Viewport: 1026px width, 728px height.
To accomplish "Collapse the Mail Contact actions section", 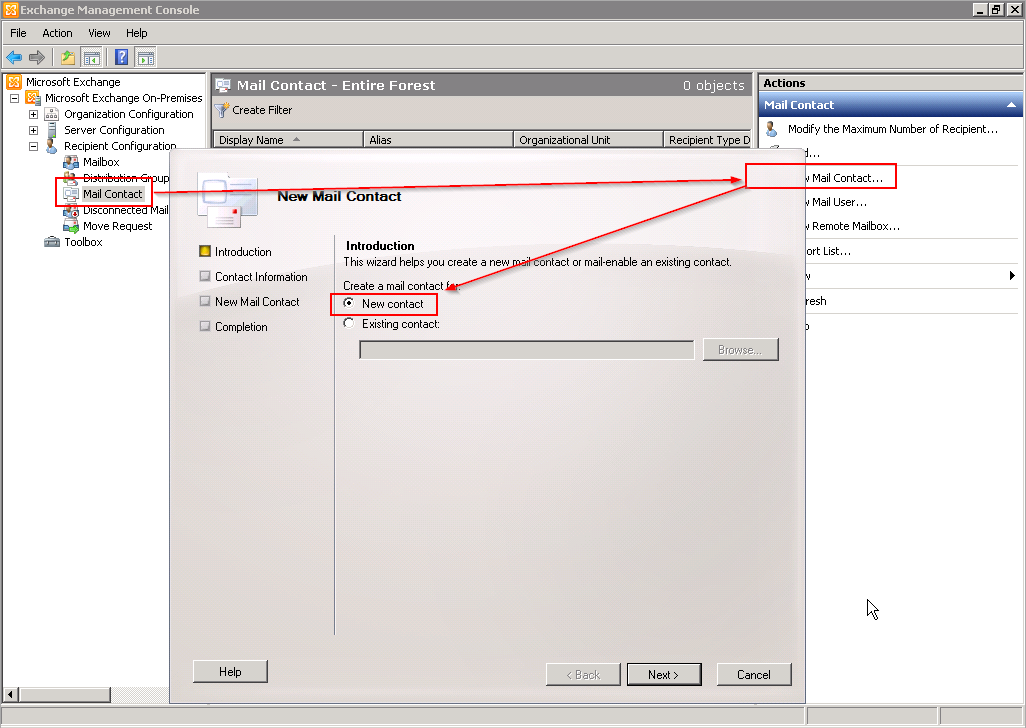I will click(1011, 105).
